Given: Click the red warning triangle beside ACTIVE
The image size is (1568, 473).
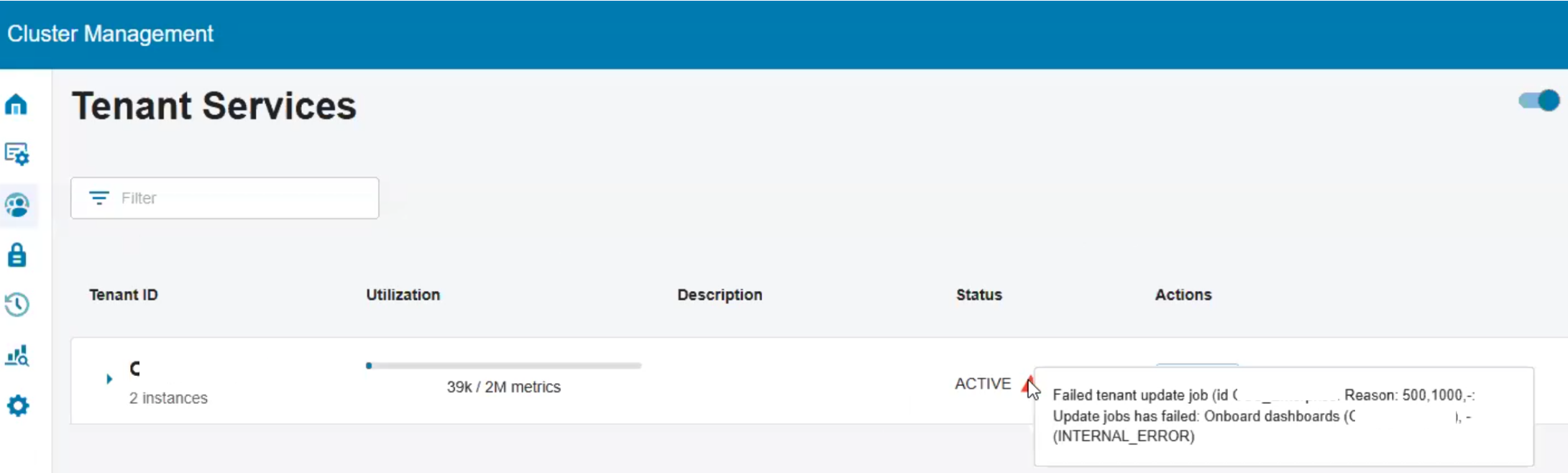Looking at the screenshot, I should pos(1027,385).
